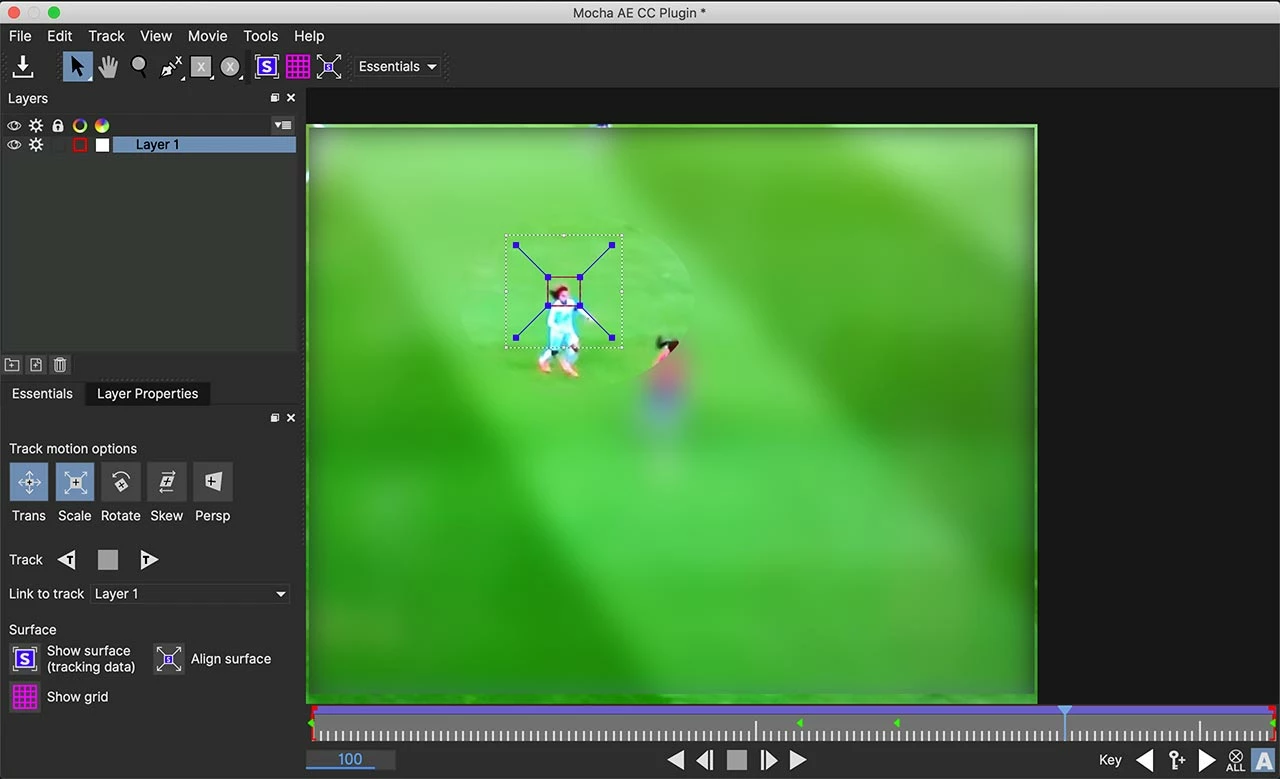Viewport: 1280px width, 779px height.
Task: Select the Layer 1 row
Action: (x=204, y=145)
